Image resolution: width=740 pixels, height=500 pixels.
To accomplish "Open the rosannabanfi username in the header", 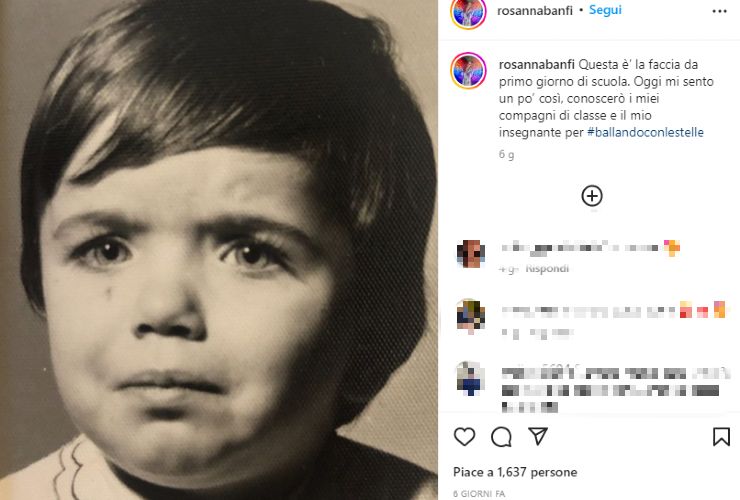I will tap(535, 10).
